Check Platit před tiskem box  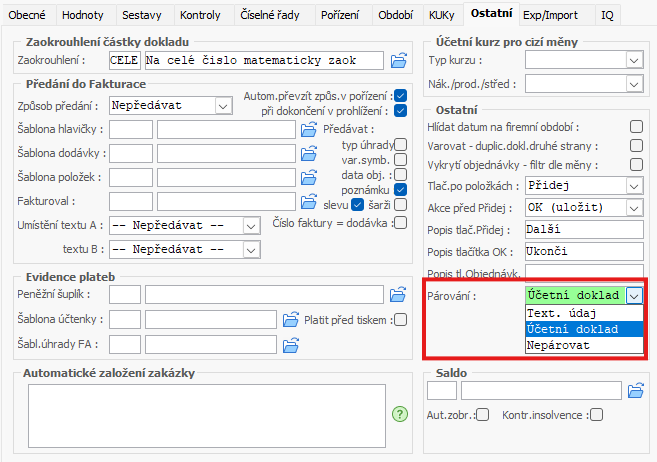[401, 320]
